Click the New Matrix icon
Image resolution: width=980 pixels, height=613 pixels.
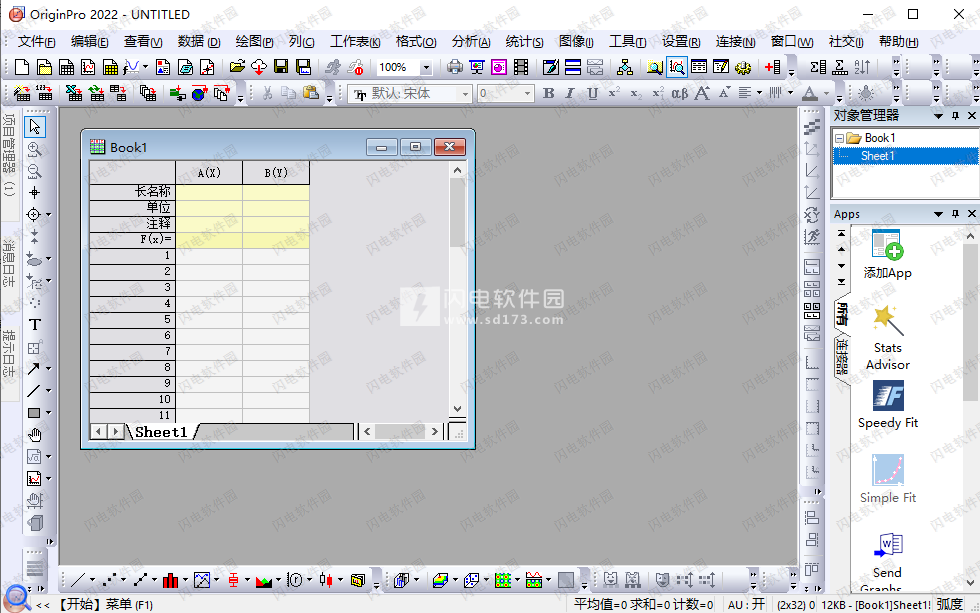[x=110, y=67]
